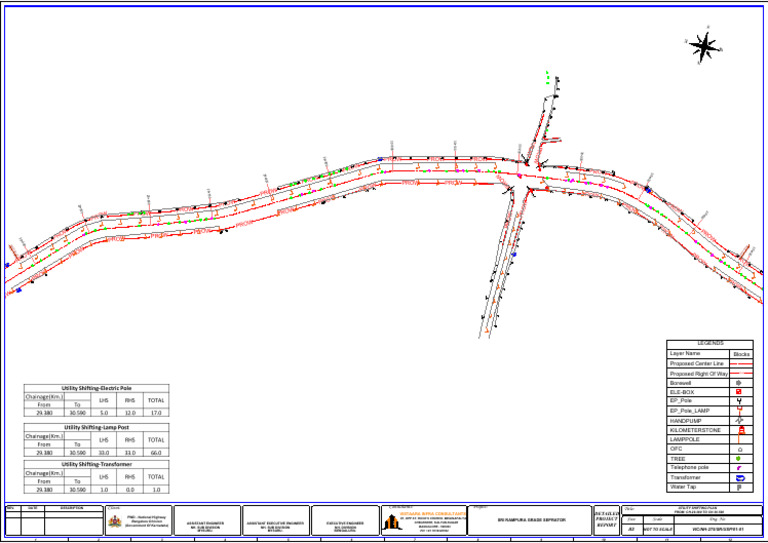
Task: Select the 'ELE-BOX' legend label
Action: [x=682, y=392]
